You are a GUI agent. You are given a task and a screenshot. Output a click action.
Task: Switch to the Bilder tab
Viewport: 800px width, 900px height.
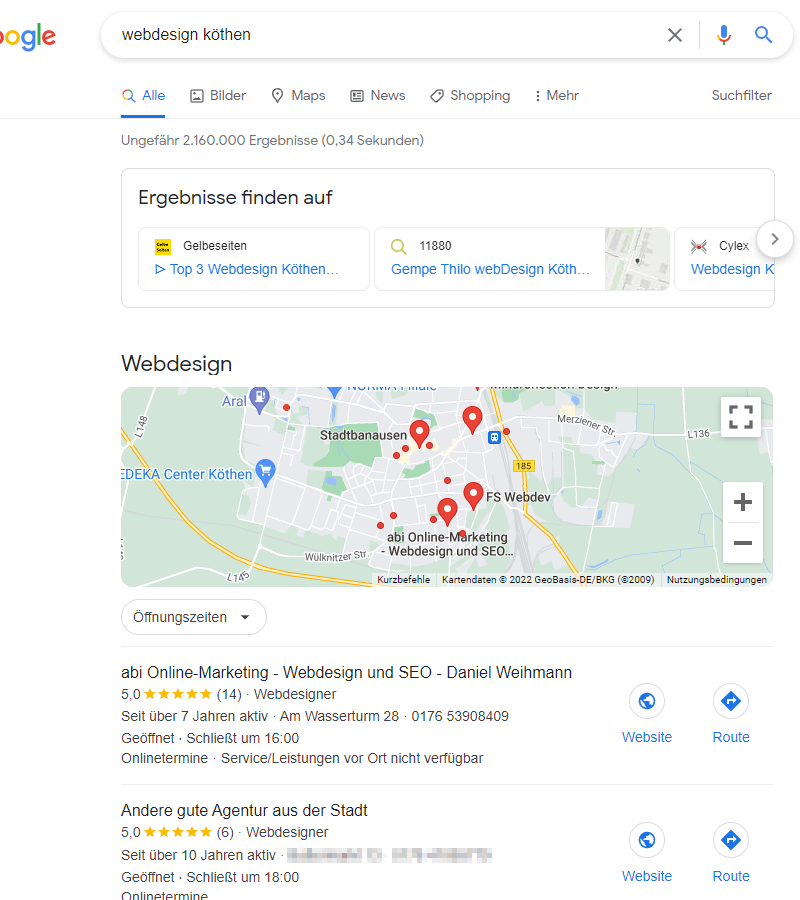click(x=218, y=96)
